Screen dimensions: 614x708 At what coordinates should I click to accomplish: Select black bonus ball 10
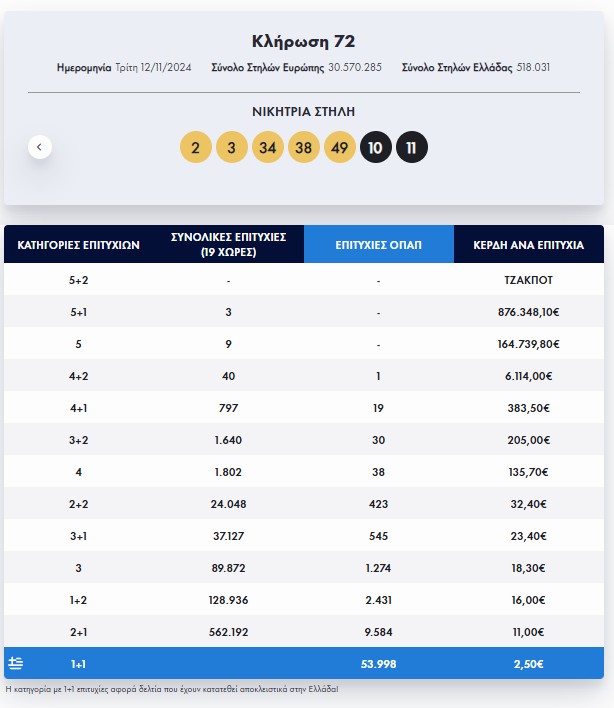coord(376,147)
